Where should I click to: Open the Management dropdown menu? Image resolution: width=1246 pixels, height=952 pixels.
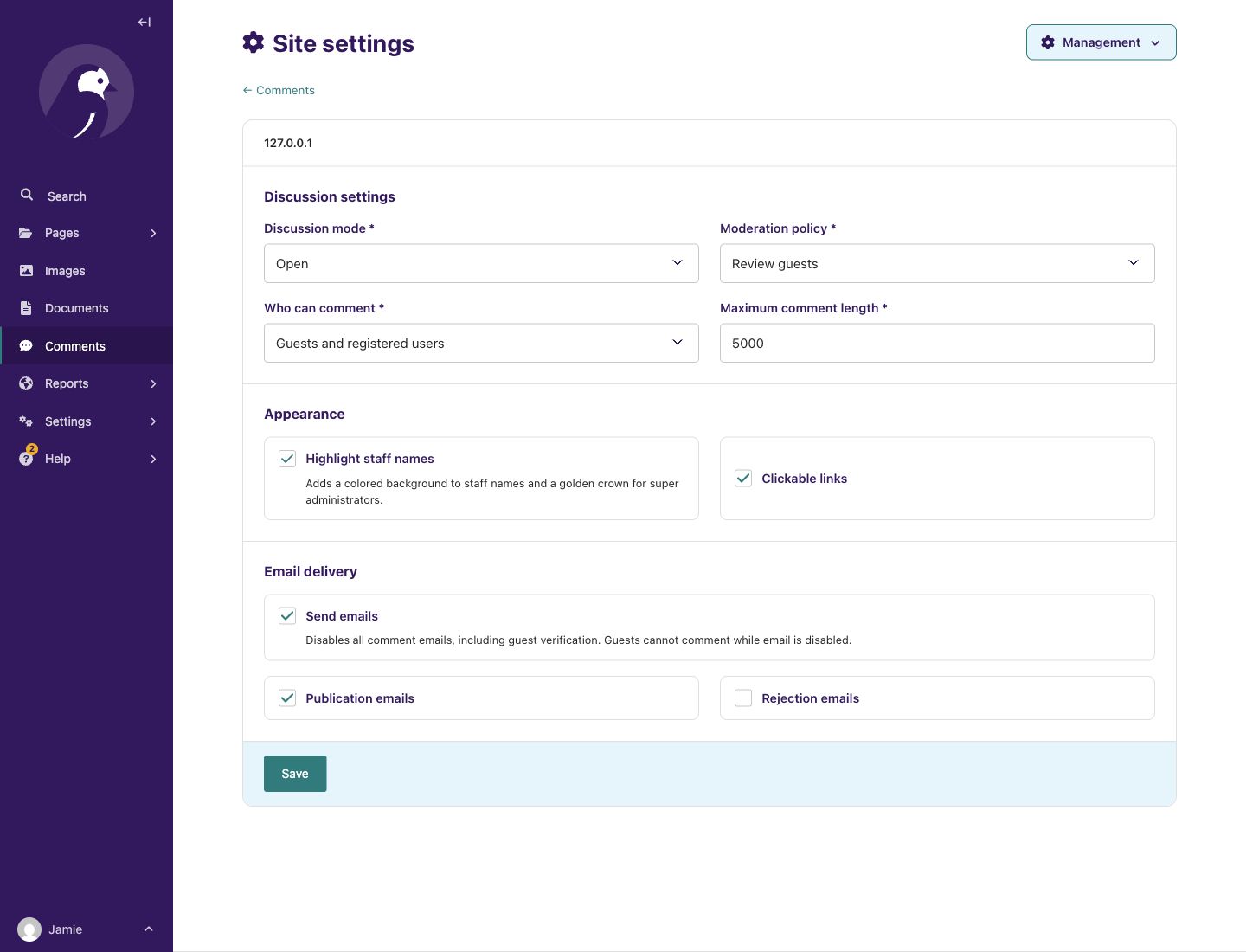tap(1101, 42)
